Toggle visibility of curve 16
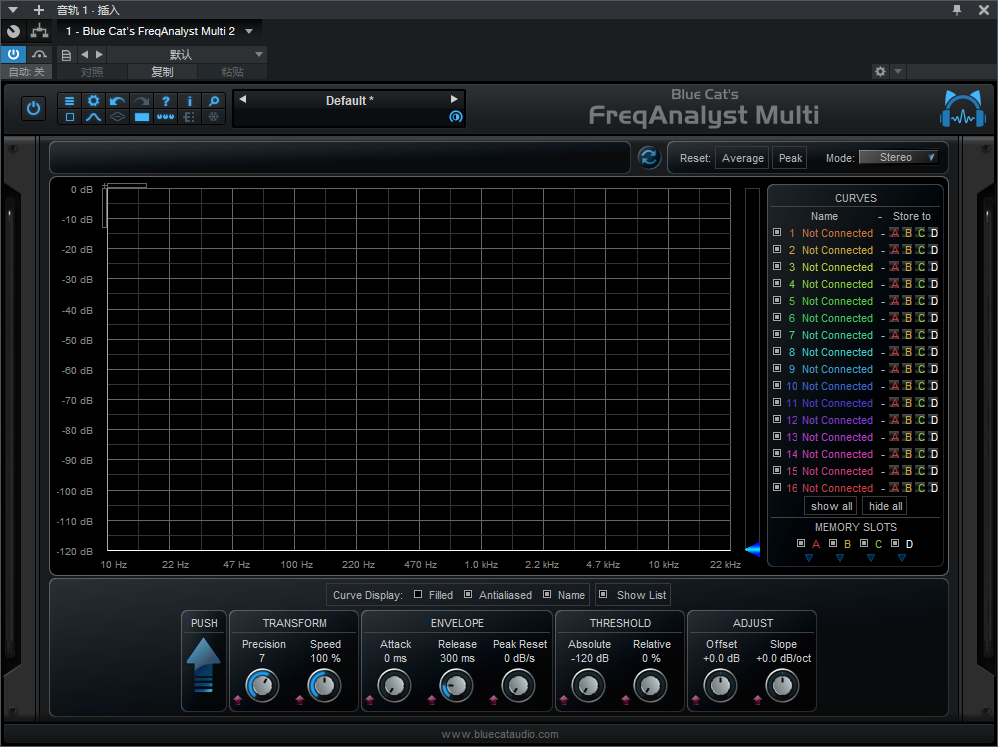998x747 pixels. [777, 487]
